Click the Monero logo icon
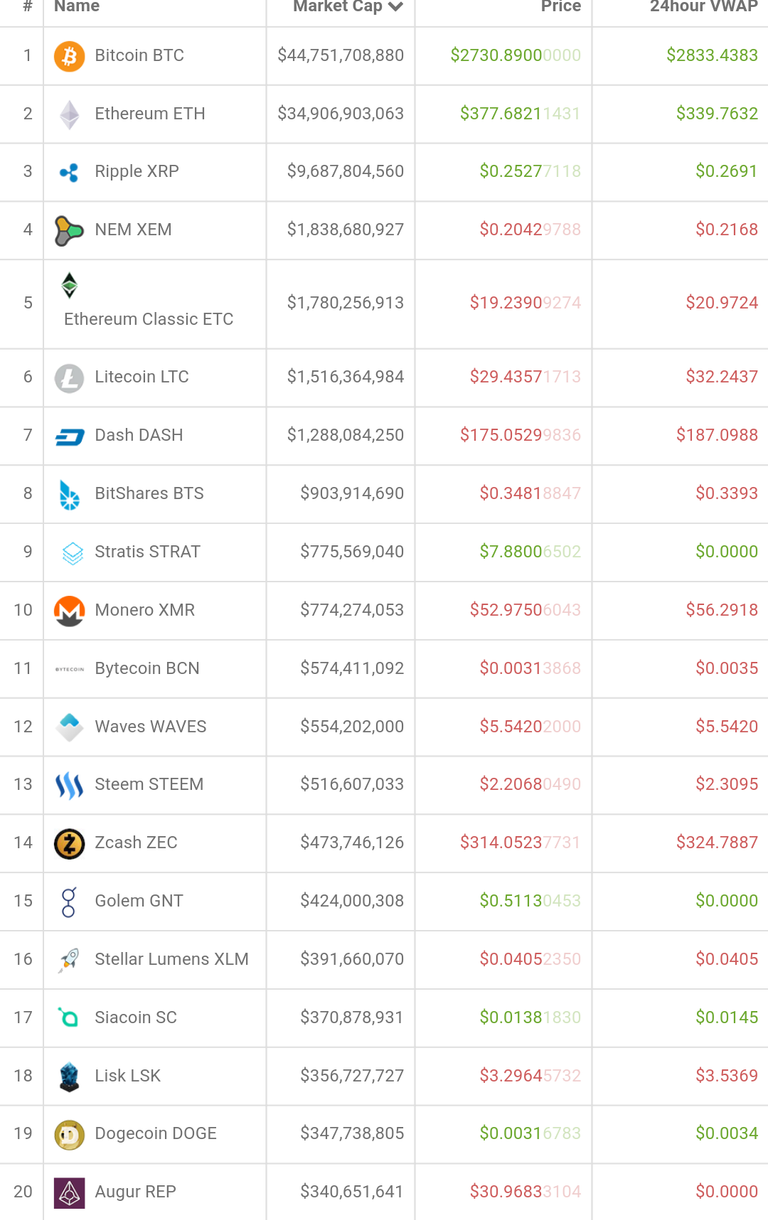 click(69, 610)
